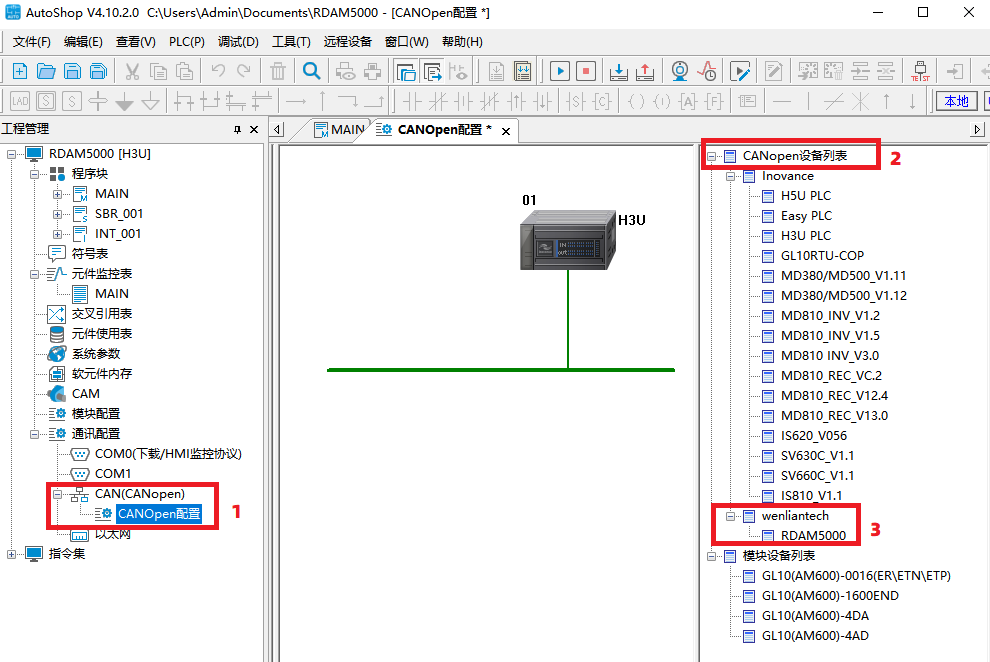This screenshot has height=662, width=990.
Task: Click the red Stop icon
Action: (586, 71)
